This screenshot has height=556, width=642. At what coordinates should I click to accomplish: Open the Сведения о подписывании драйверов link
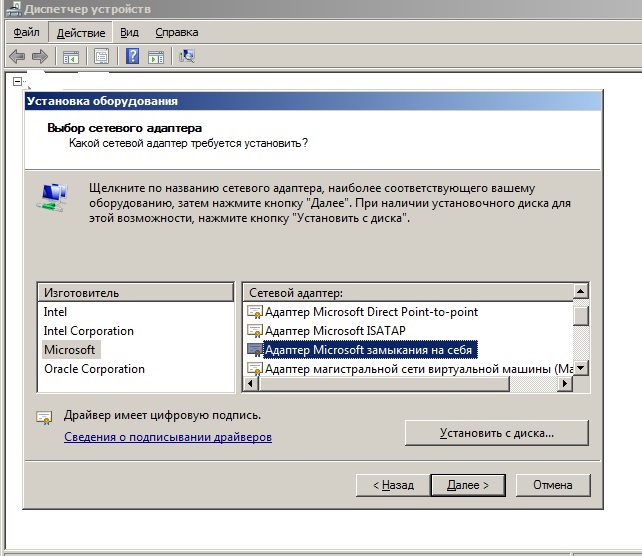click(168, 437)
